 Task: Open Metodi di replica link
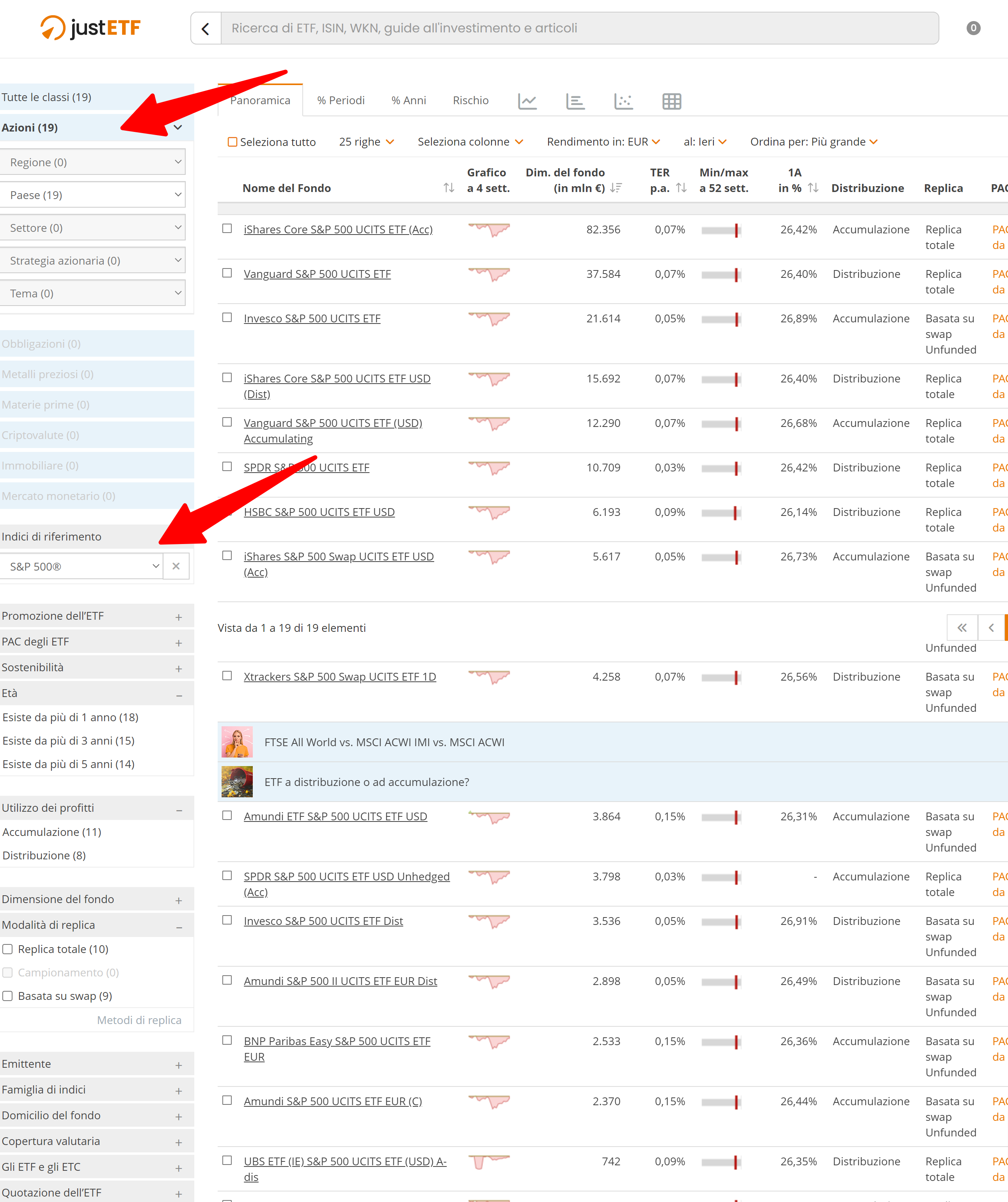(139, 1020)
